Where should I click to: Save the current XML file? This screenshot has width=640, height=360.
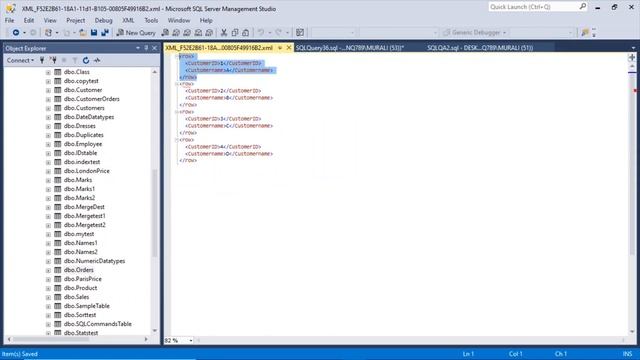click(x=94, y=33)
